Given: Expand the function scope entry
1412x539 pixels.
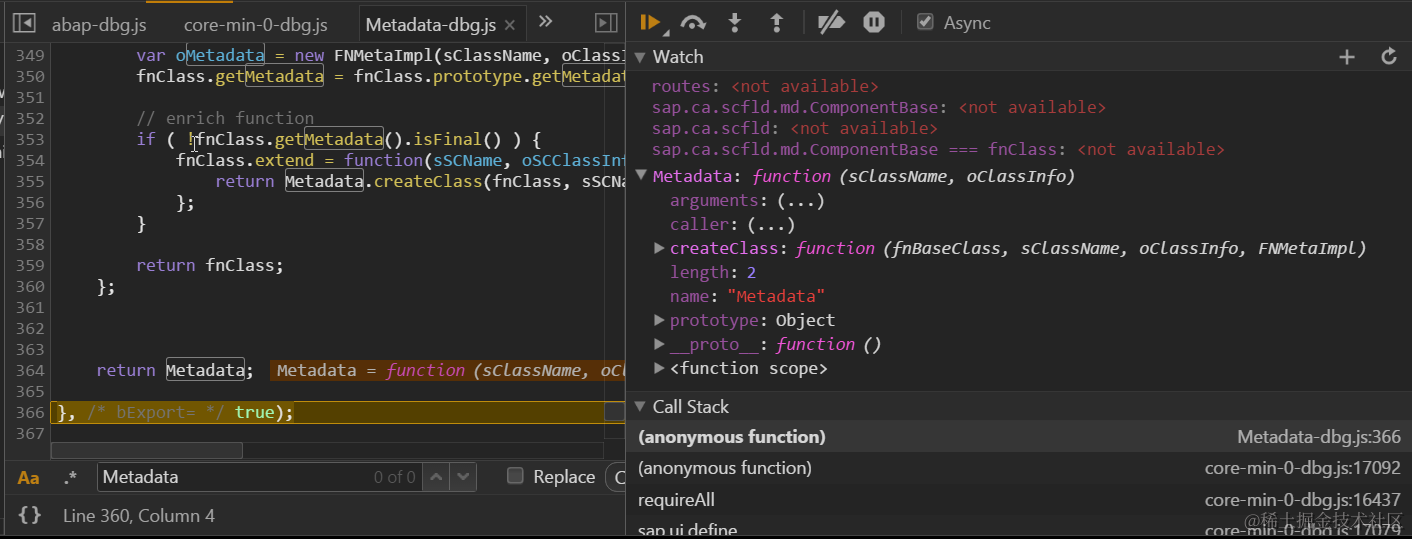Looking at the screenshot, I should (x=659, y=368).
